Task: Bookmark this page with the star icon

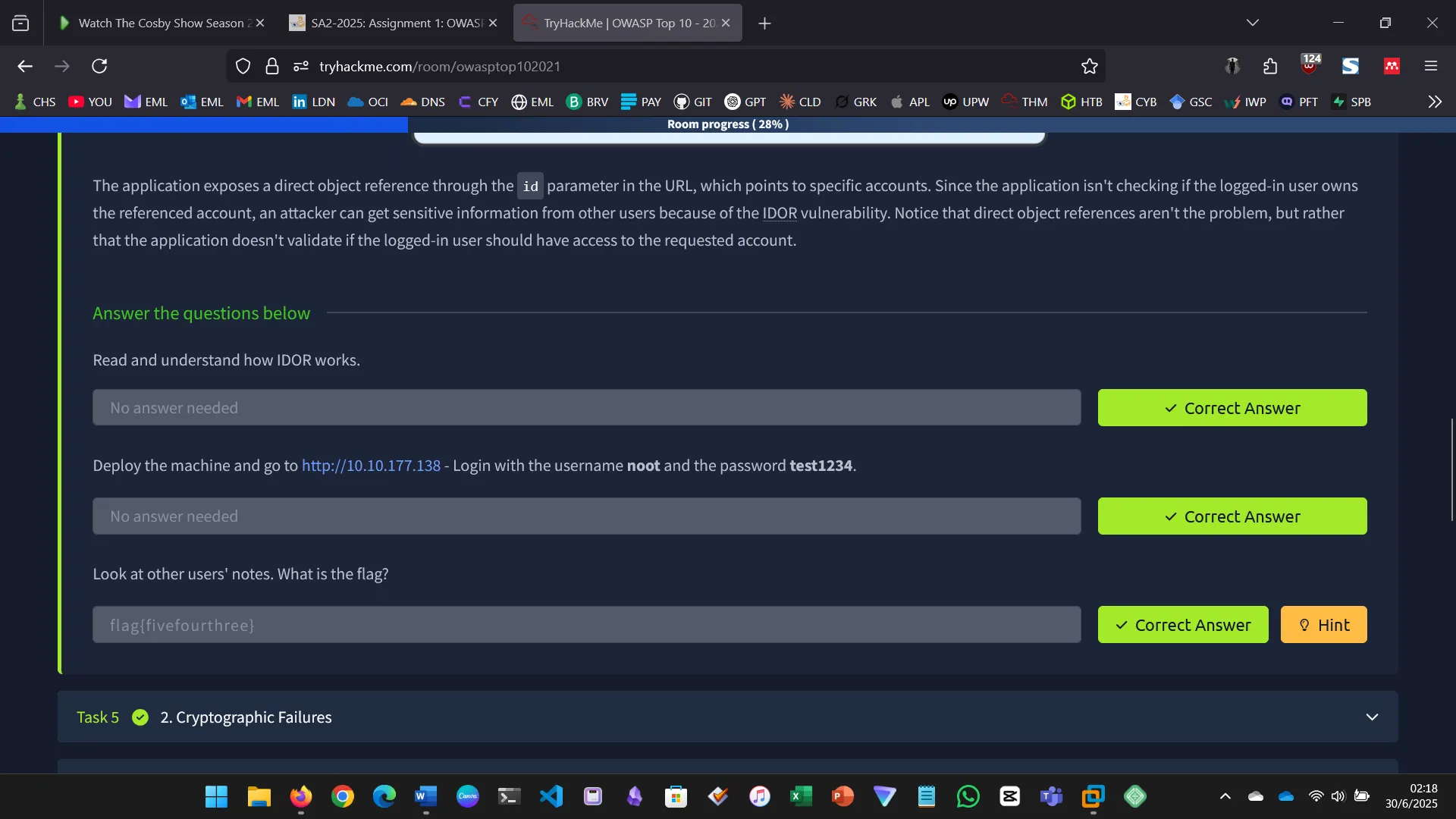Action: (x=1089, y=66)
